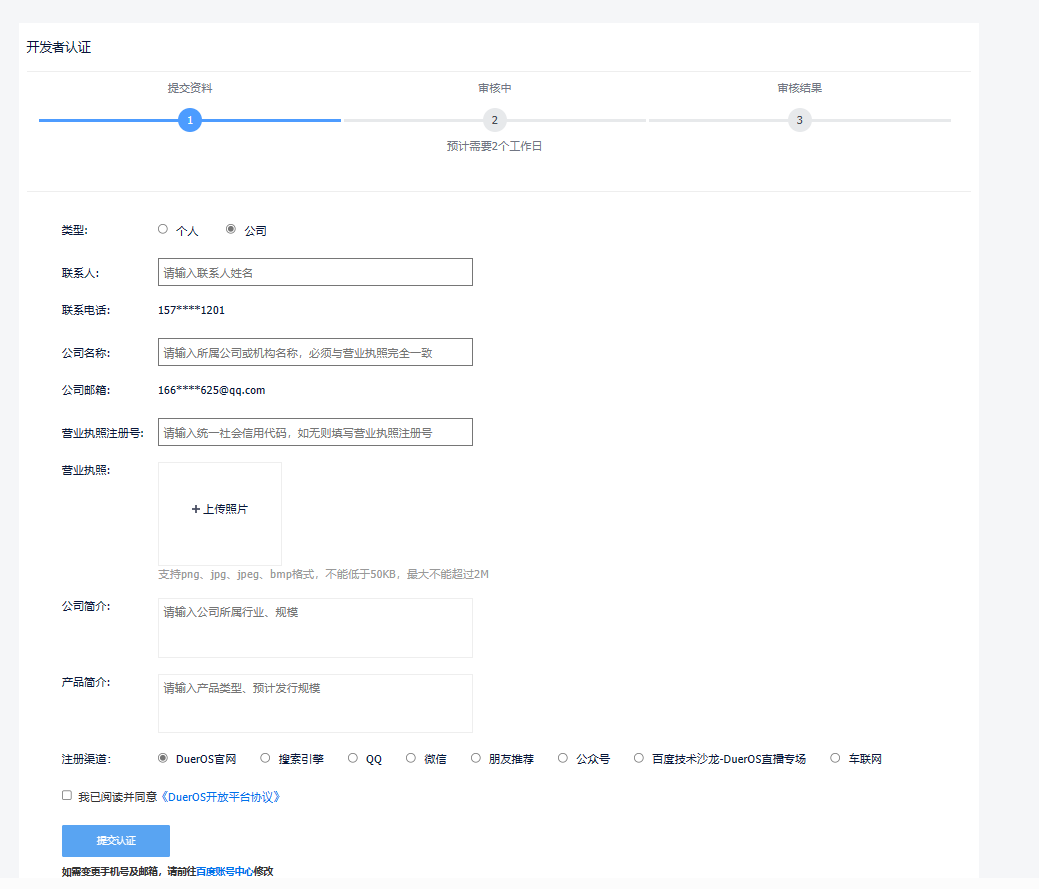Select the QQ registration channel
This screenshot has width=1039, height=889.
(x=353, y=758)
